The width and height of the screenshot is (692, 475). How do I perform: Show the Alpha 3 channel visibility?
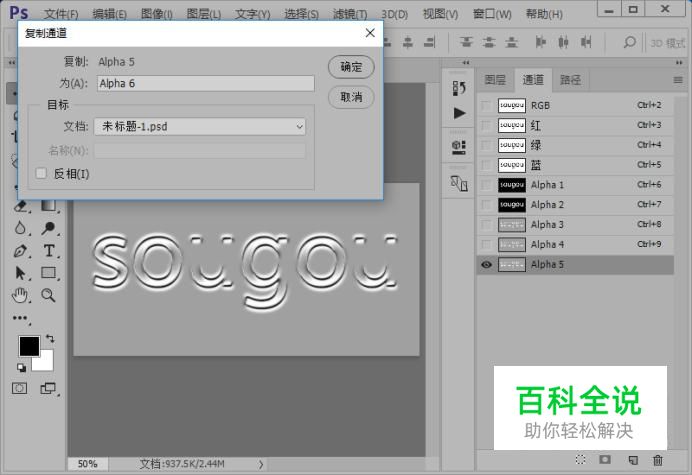pos(486,225)
